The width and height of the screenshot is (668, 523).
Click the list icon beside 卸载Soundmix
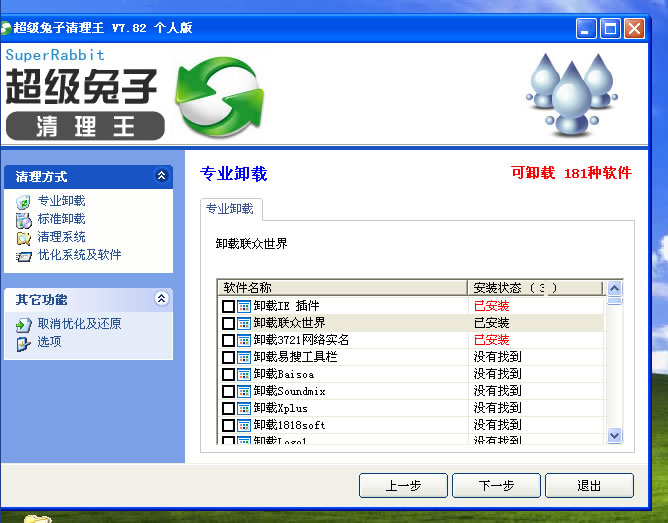pyautogui.click(x=244, y=391)
